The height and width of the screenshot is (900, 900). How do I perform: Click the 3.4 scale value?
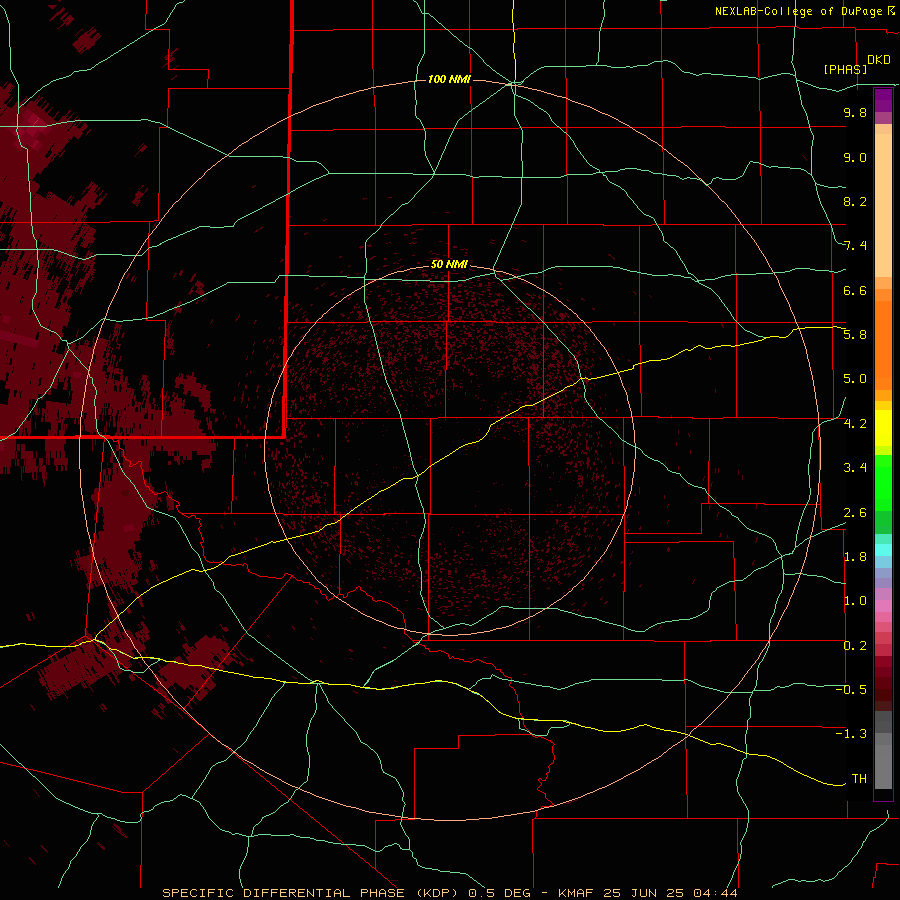(x=855, y=468)
